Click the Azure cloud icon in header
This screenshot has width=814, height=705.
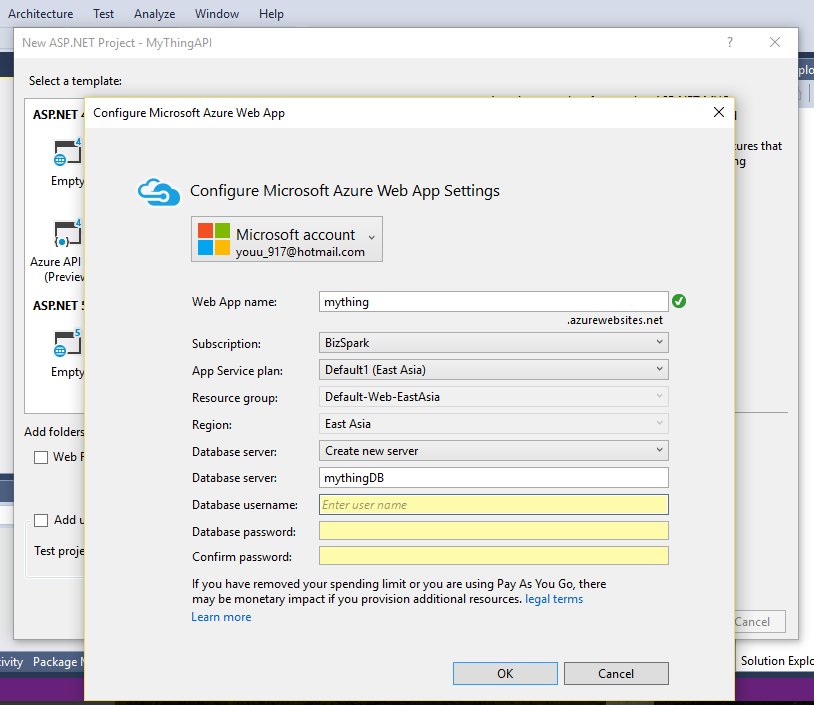click(158, 190)
